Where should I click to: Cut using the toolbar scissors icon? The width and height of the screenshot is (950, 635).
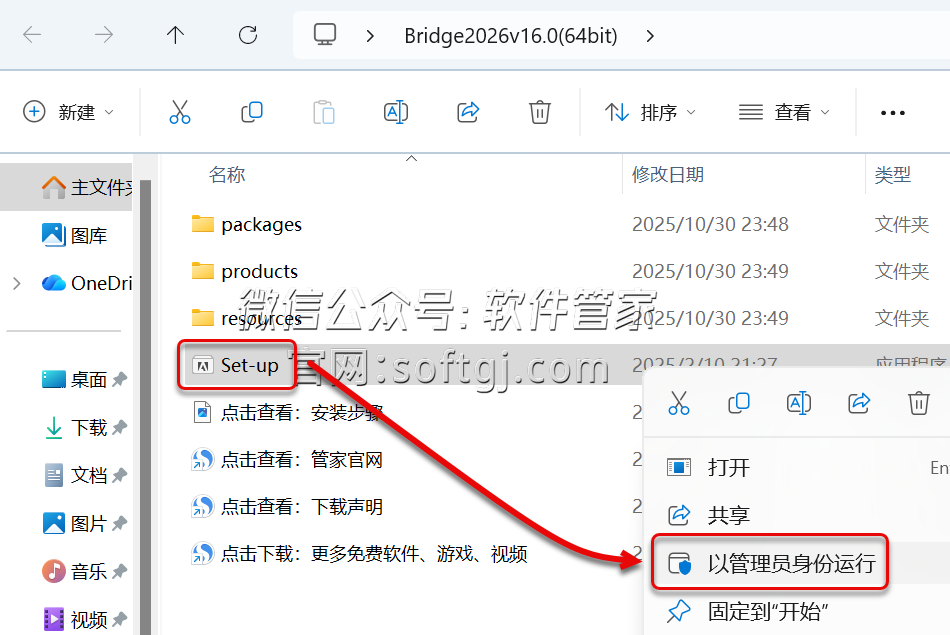[x=179, y=112]
